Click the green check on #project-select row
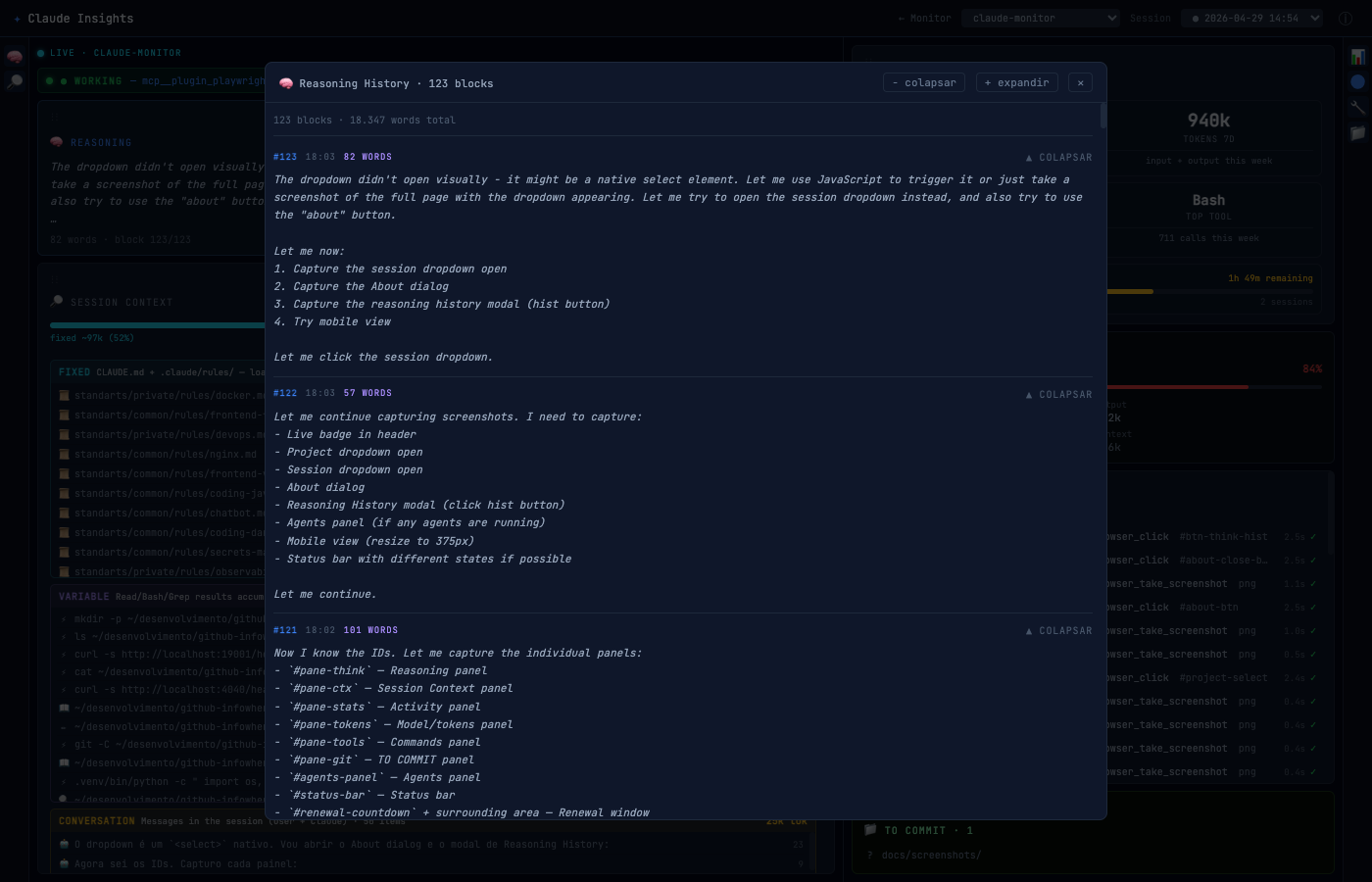This screenshot has height=882, width=1372. (1313, 678)
